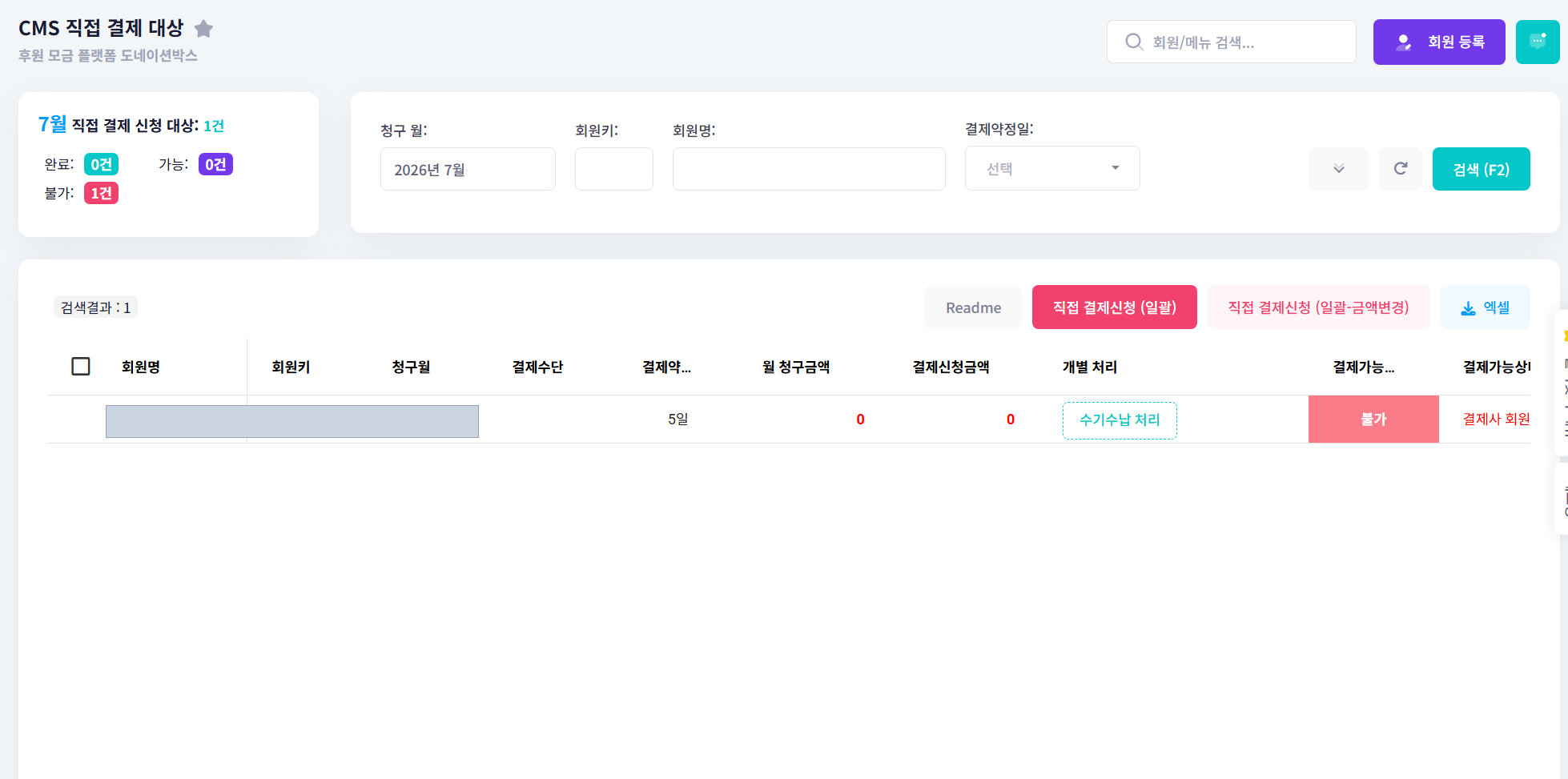Screen dimensions: 1568x779
Task: Sort by the 결제신청금액 column header
Action: click(951, 367)
